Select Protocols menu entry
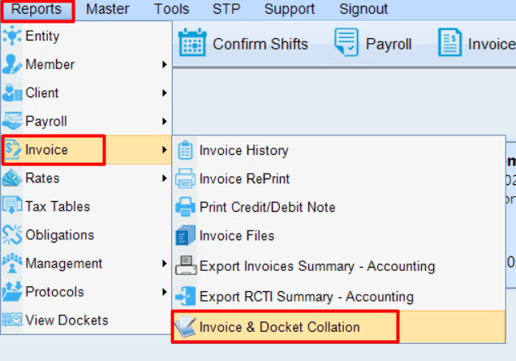This screenshot has width=516, height=361. tap(86, 292)
